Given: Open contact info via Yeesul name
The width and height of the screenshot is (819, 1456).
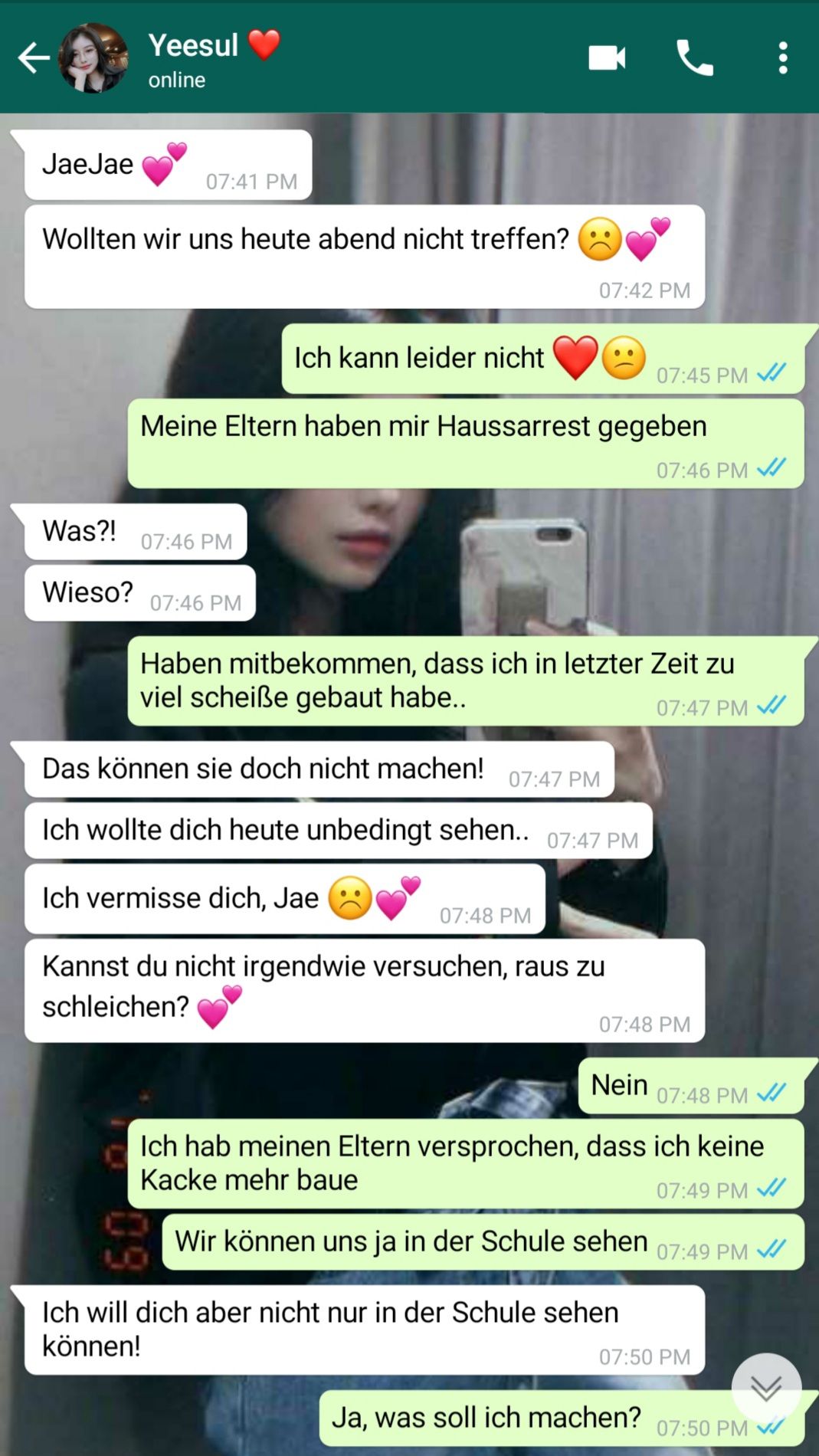Looking at the screenshot, I should point(193,45).
